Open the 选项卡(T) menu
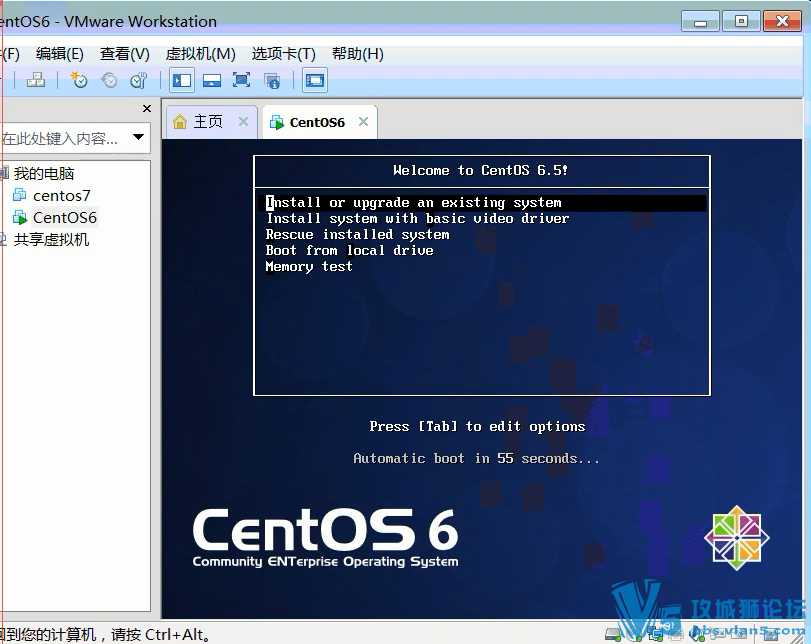The width and height of the screenshot is (811, 644). click(x=283, y=54)
